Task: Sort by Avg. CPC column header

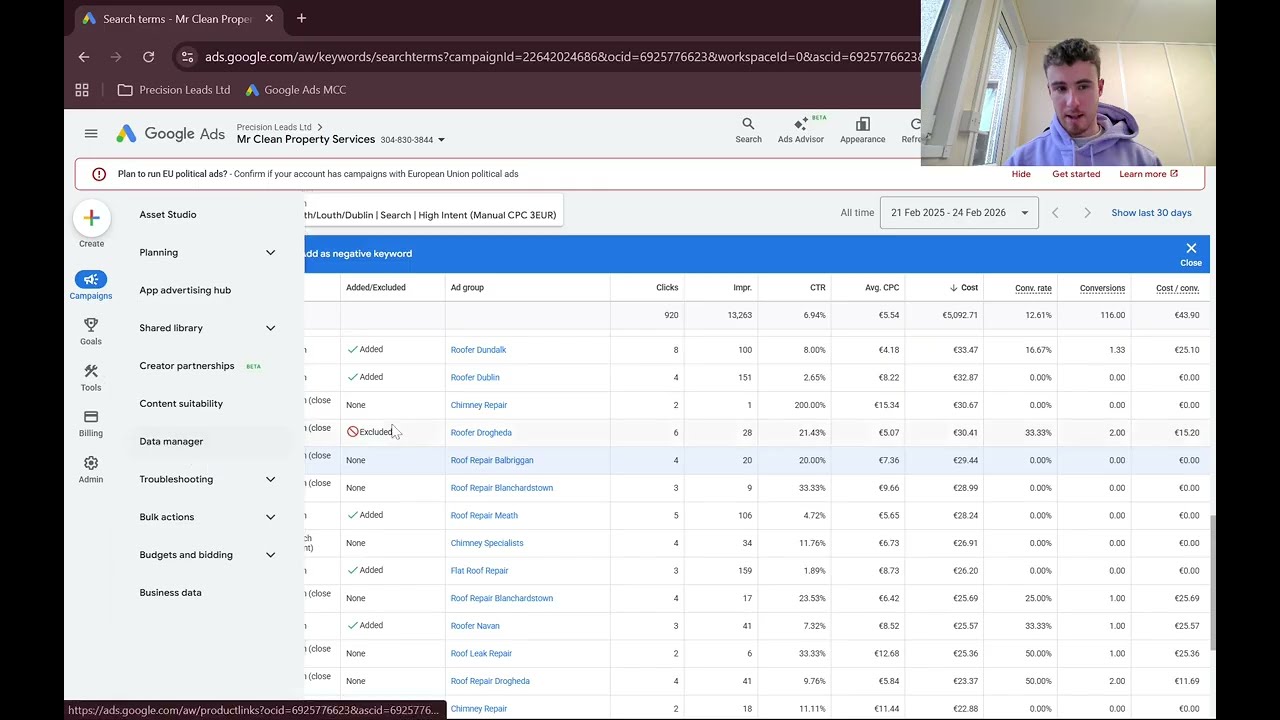Action: point(882,288)
